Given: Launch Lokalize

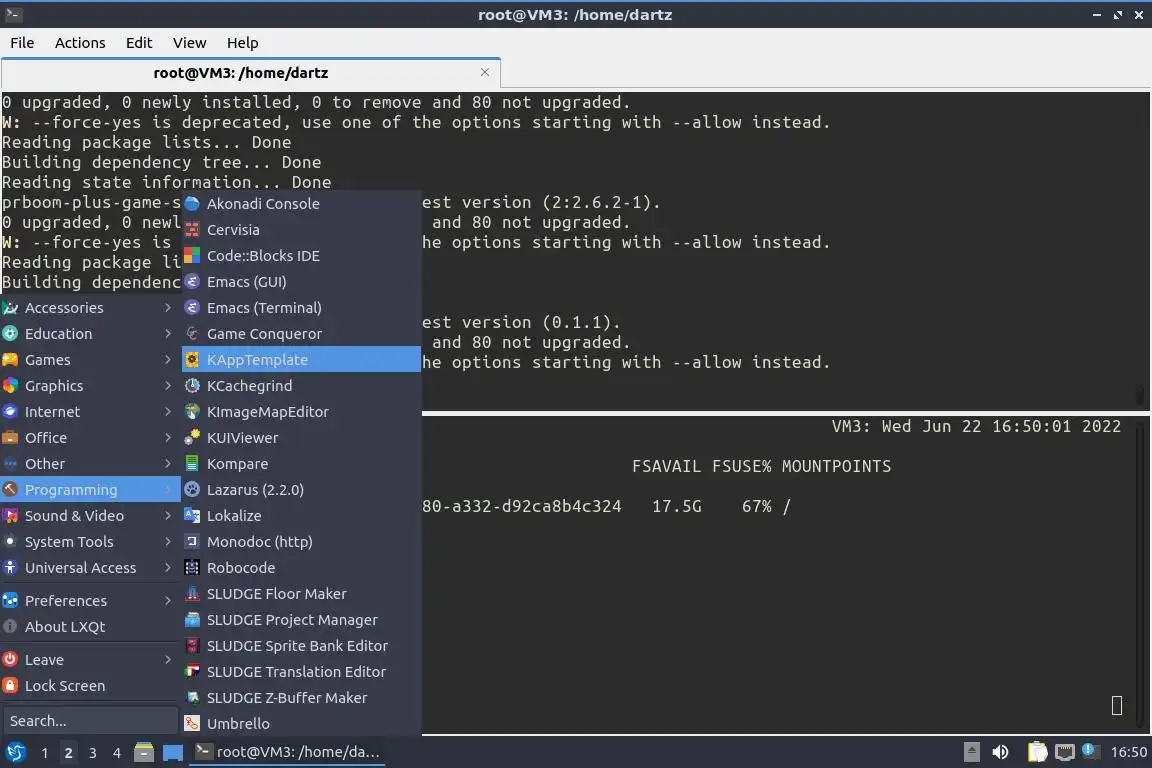Looking at the screenshot, I should (301, 516).
